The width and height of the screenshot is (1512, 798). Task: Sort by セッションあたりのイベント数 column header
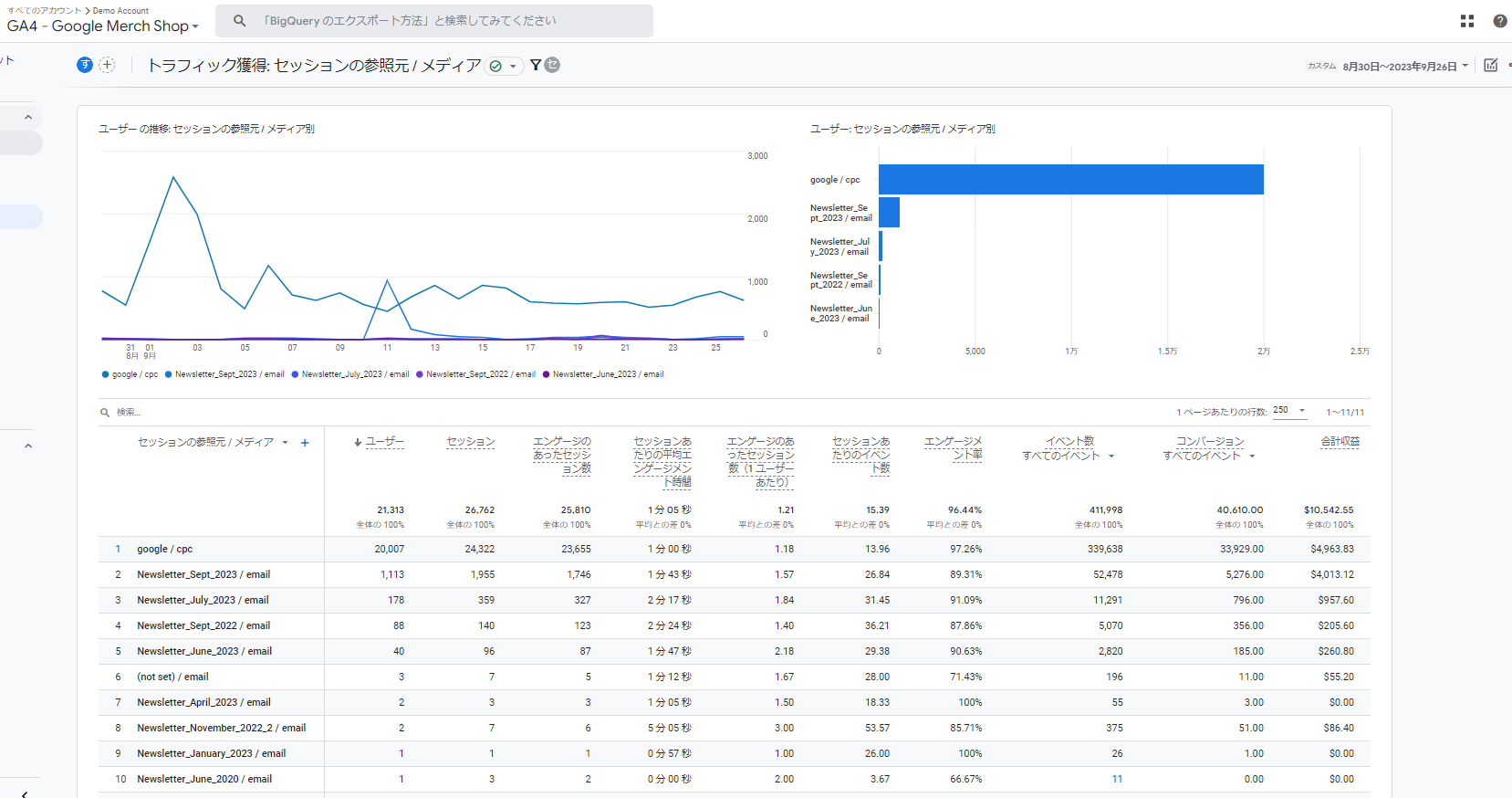point(861,455)
